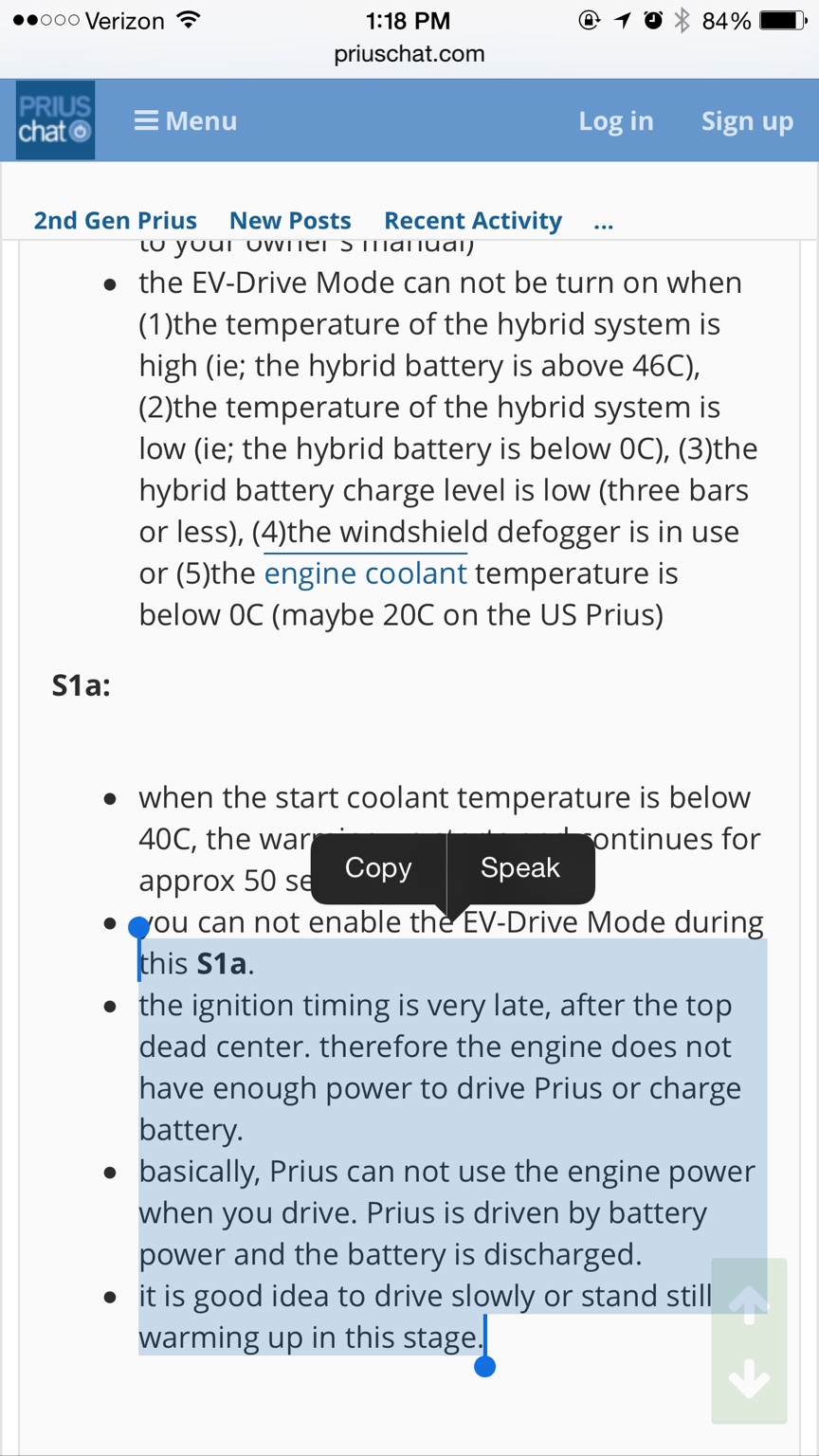Go to the 2nd Gen Prius section

click(x=116, y=221)
